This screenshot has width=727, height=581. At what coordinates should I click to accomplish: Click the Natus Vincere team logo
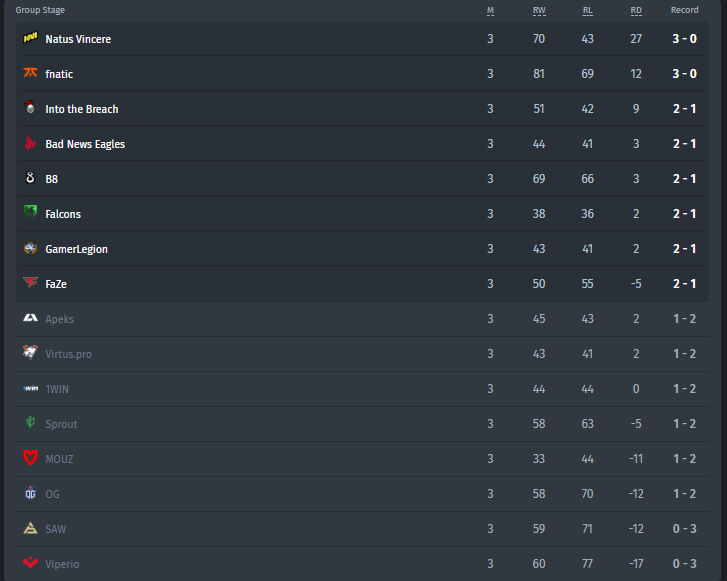(x=31, y=38)
